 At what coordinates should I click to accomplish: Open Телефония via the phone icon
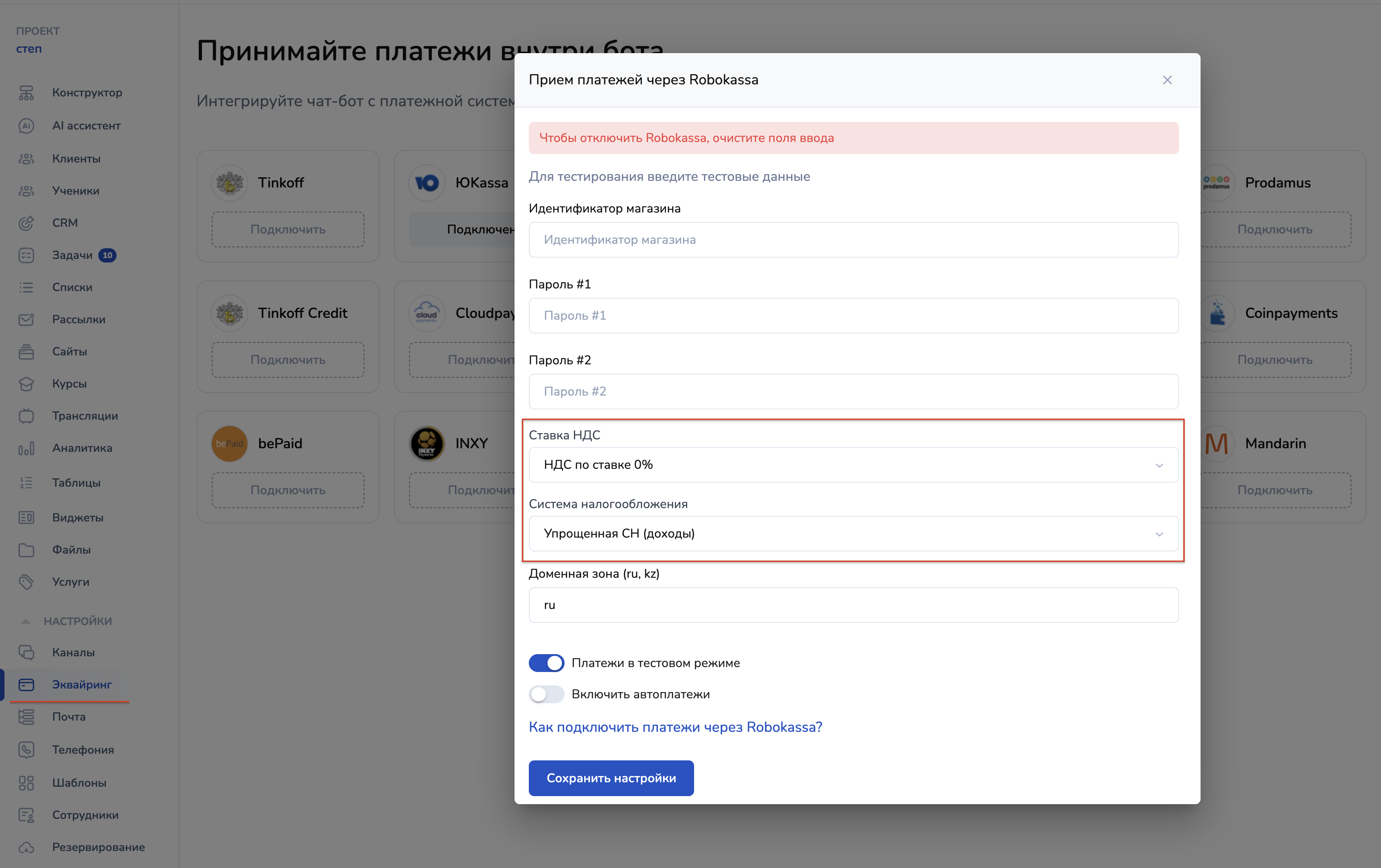click(26, 750)
